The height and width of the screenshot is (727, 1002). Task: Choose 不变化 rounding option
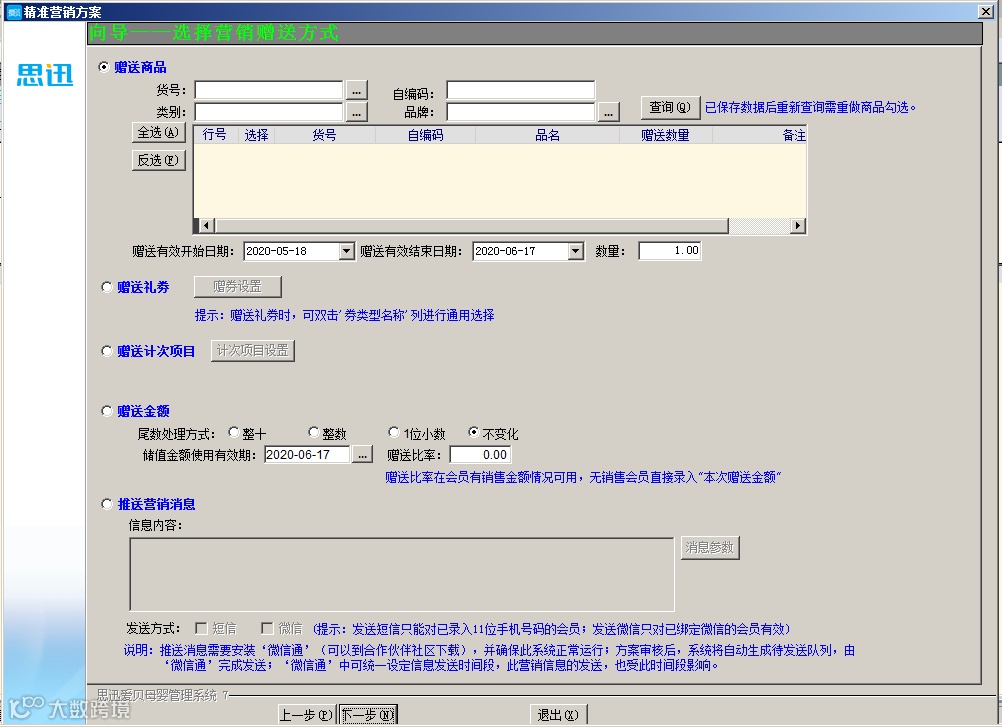(474, 432)
